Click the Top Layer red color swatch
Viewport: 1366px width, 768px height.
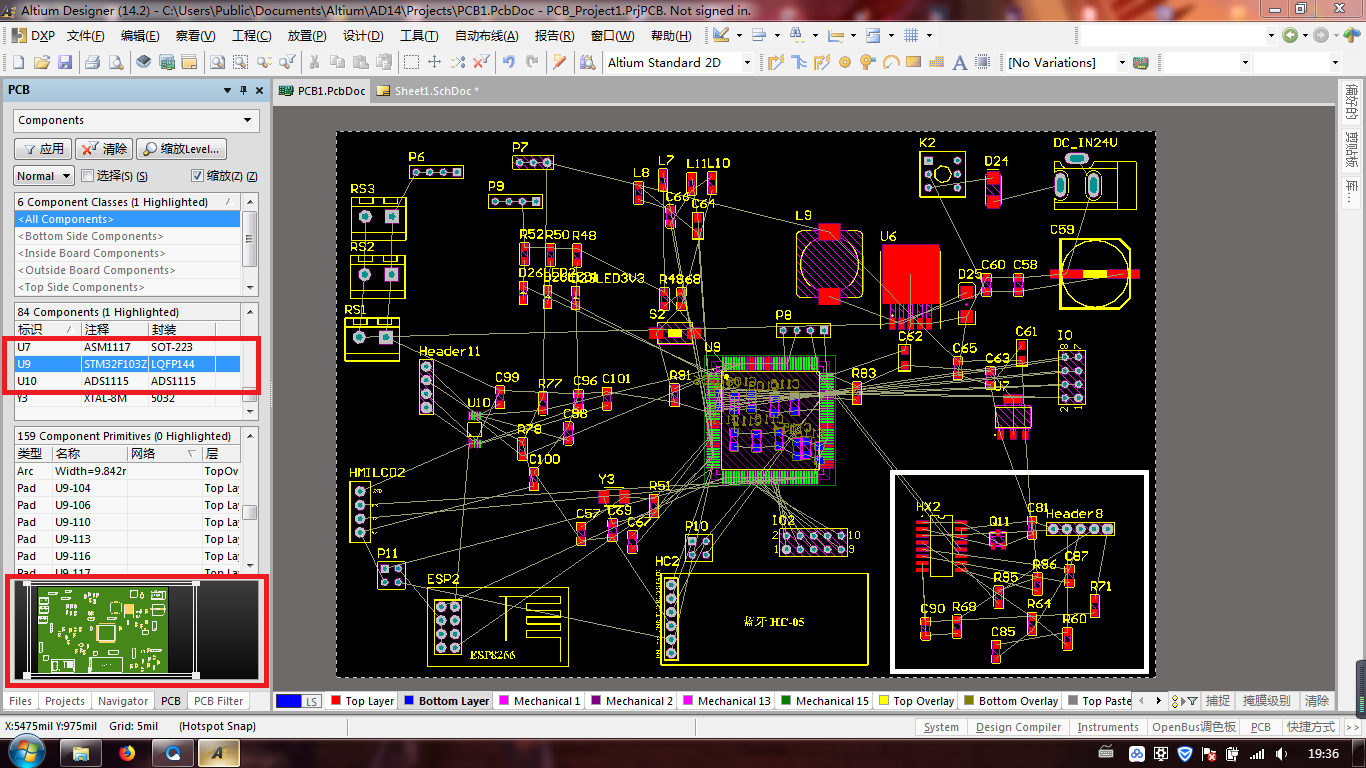pos(336,701)
